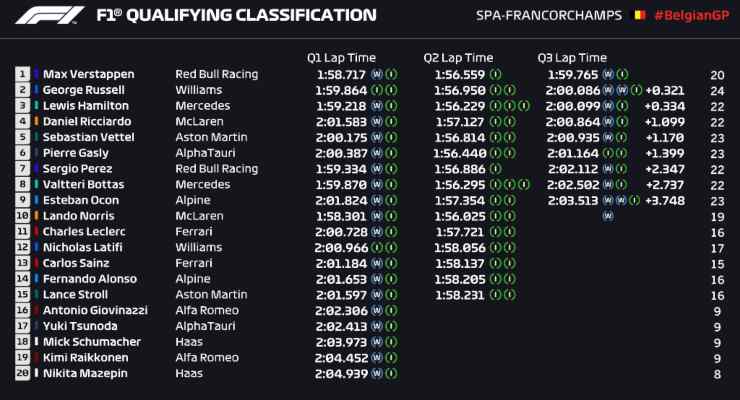This screenshot has height=400, width=740.
Task: Click Verstappen's Q3 time 1:59.765
Action: [573, 75]
